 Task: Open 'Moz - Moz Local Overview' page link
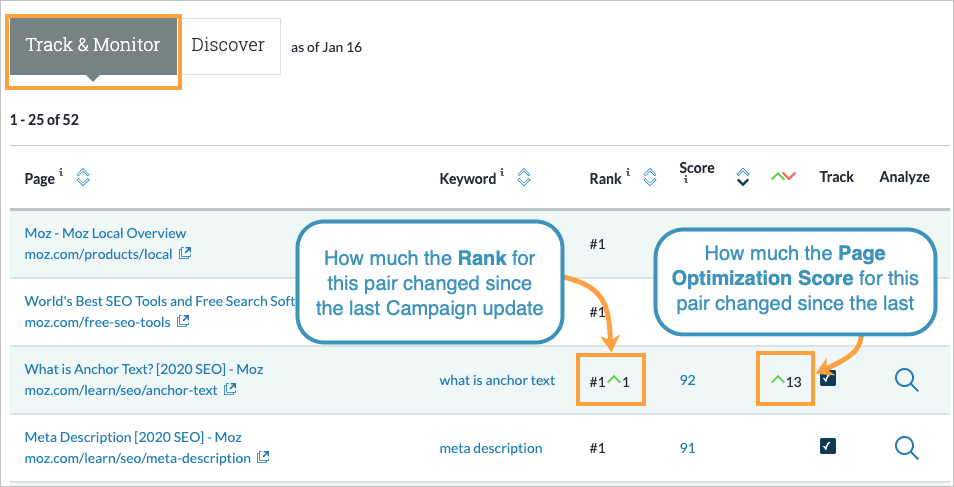(x=106, y=233)
